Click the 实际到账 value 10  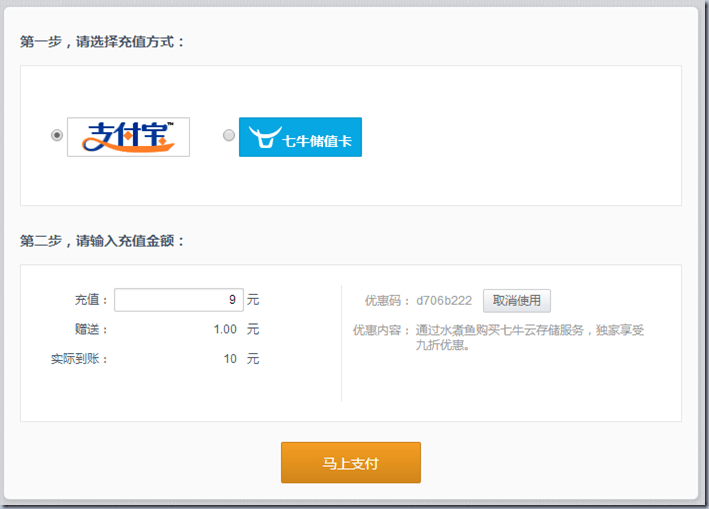[x=230, y=359]
